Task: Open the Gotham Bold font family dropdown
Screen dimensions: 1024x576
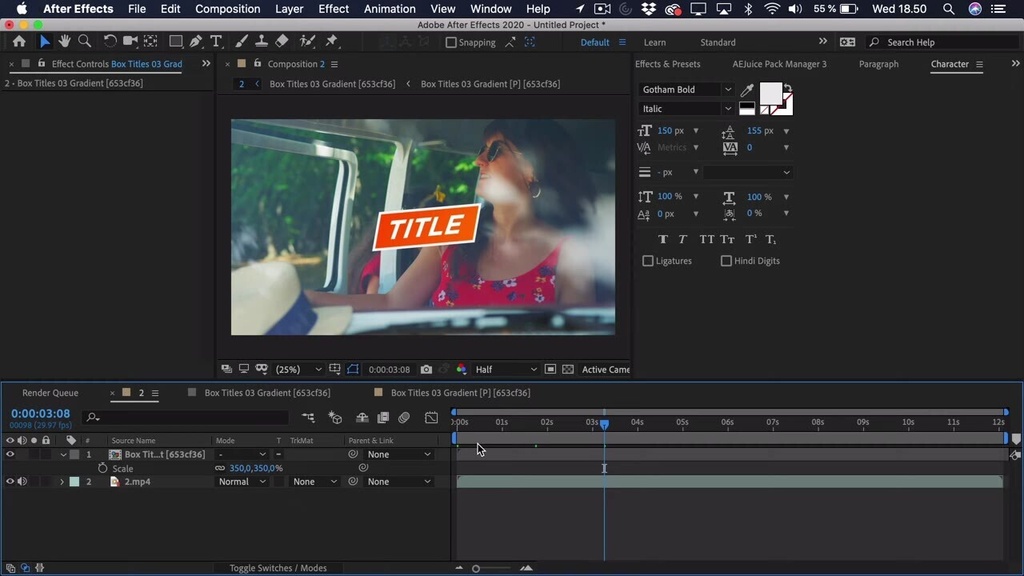Action: point(686,89)
